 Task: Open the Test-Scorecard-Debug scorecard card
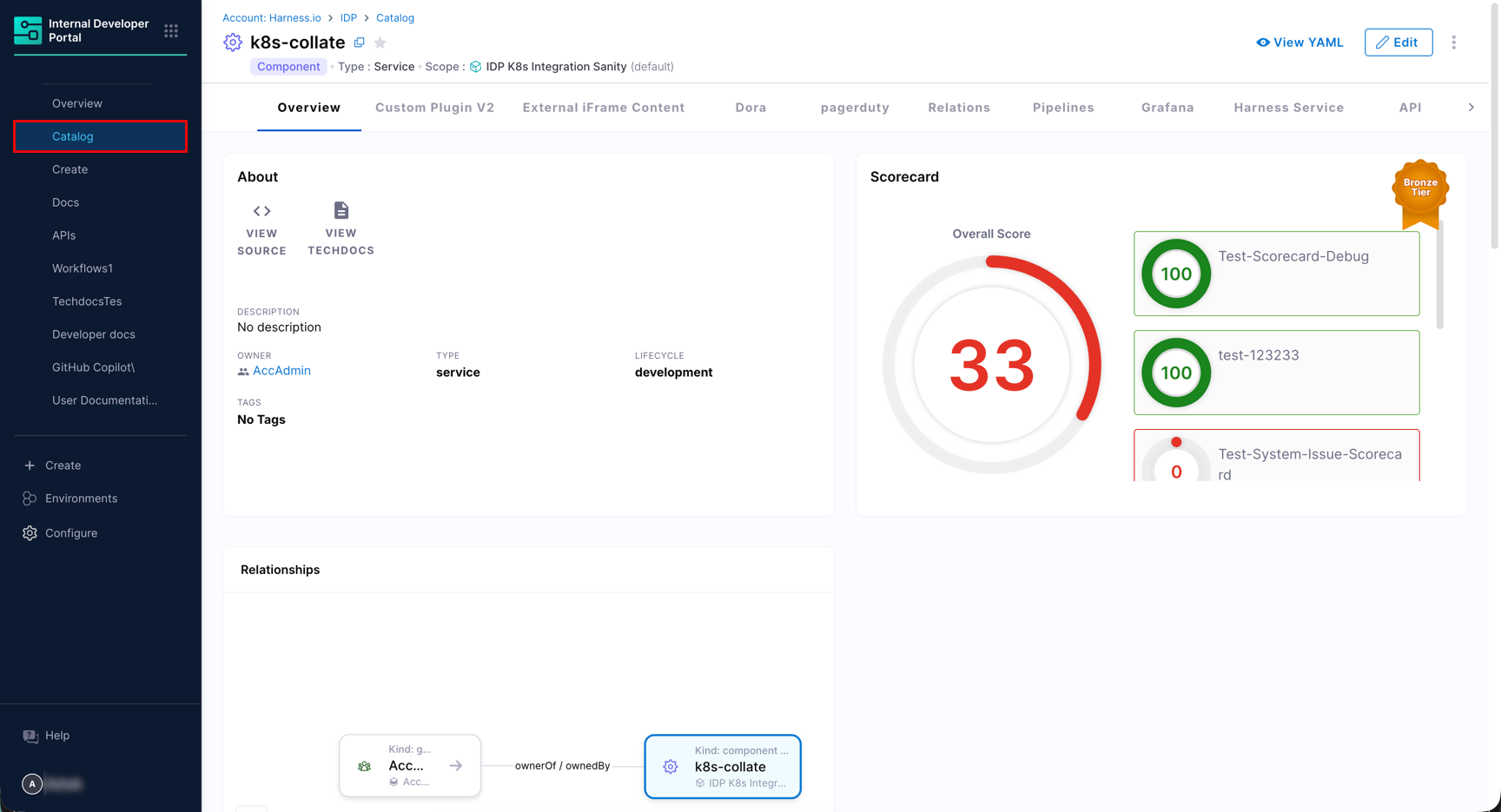[1276, 274]
